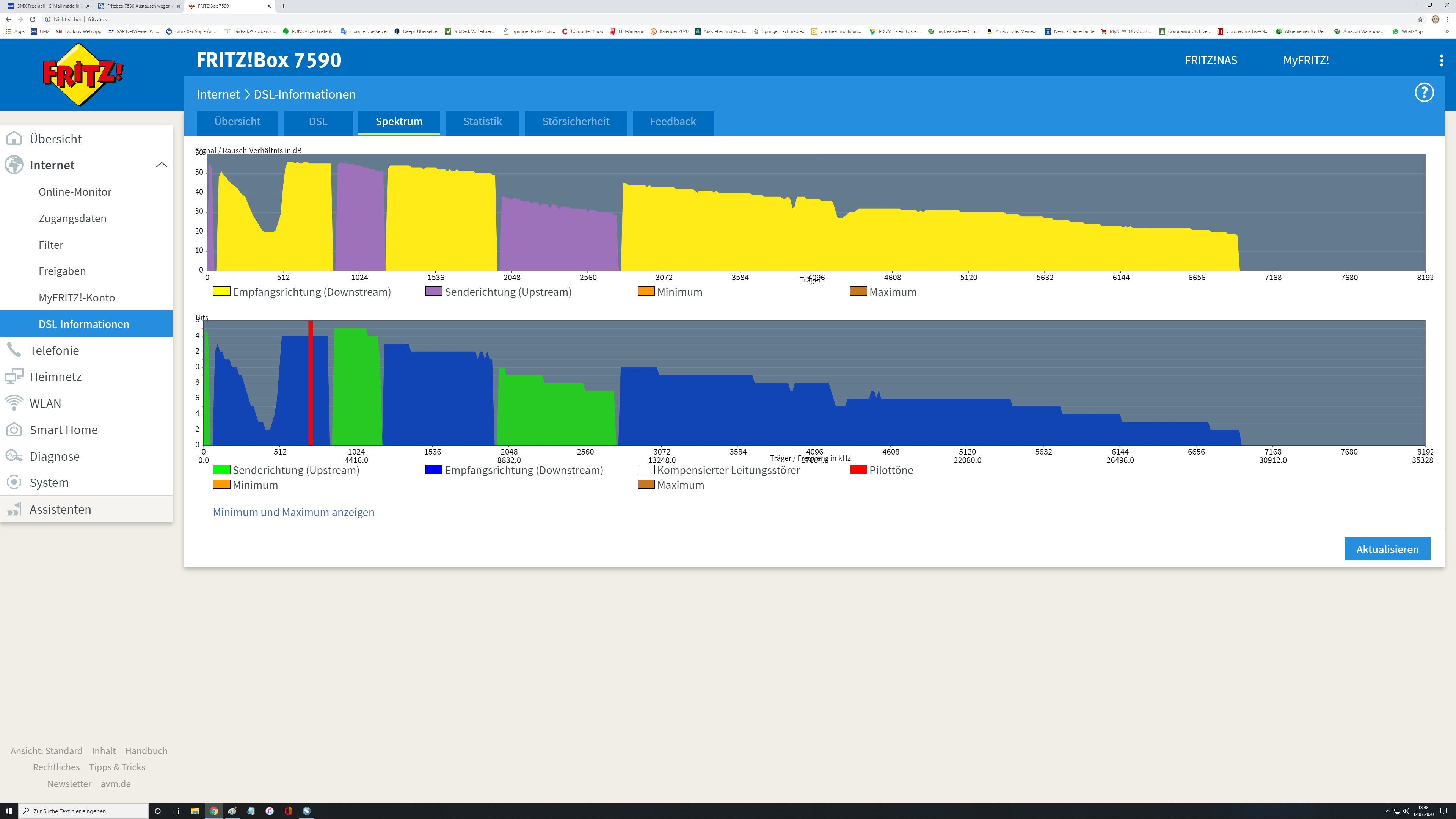Open the three-dot menu in header
The image size is (1456, 819).
(1441, 61)
